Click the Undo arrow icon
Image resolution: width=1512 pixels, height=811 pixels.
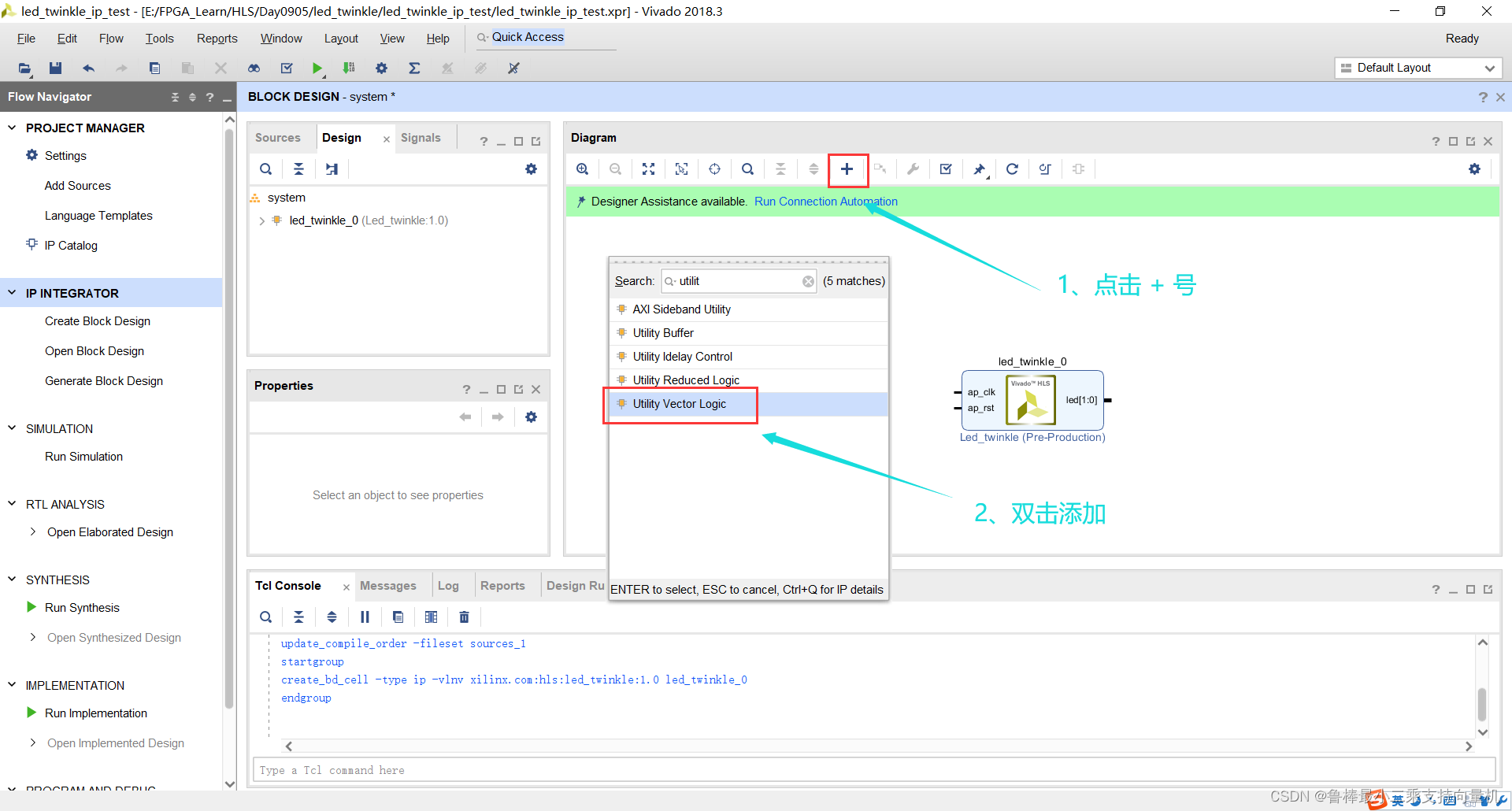click(x=88, y=69)
